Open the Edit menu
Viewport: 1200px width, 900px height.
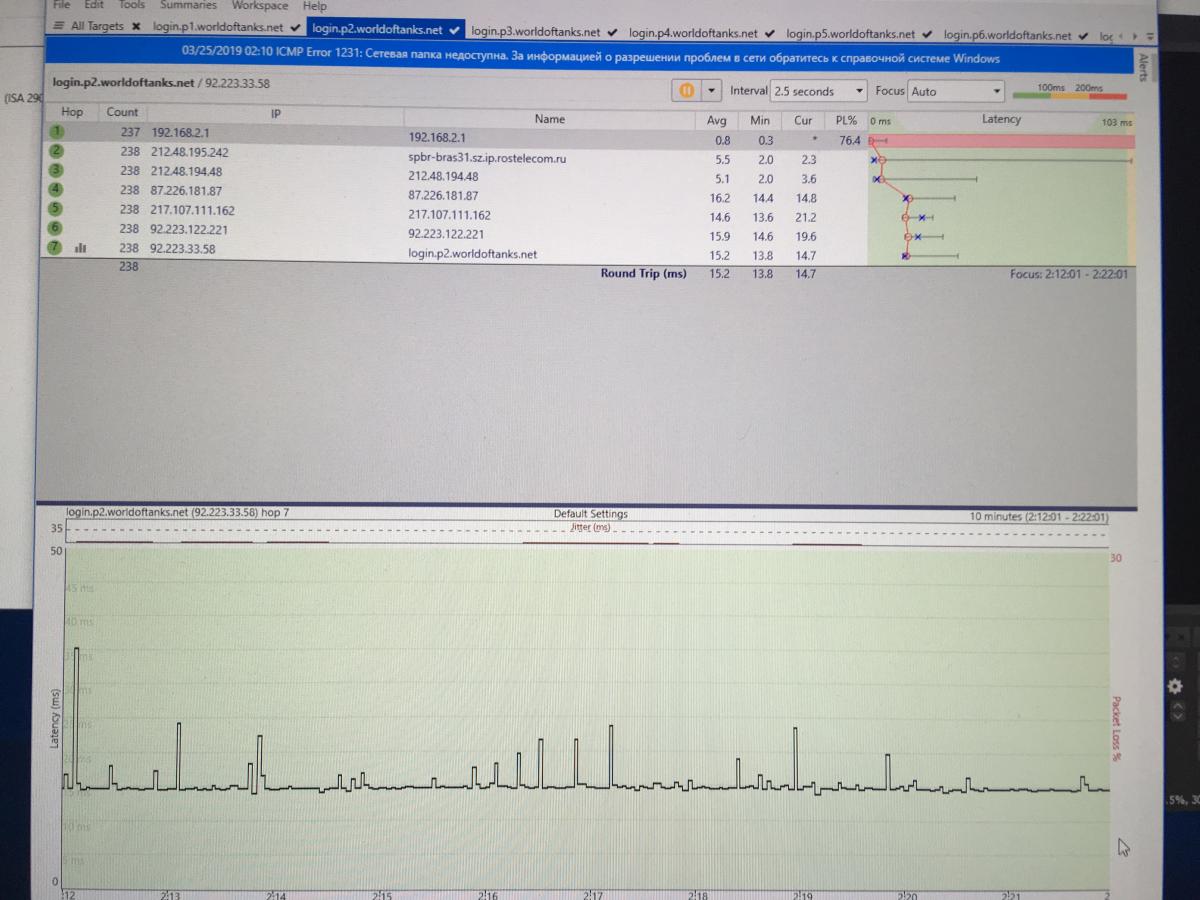[94, 5]
